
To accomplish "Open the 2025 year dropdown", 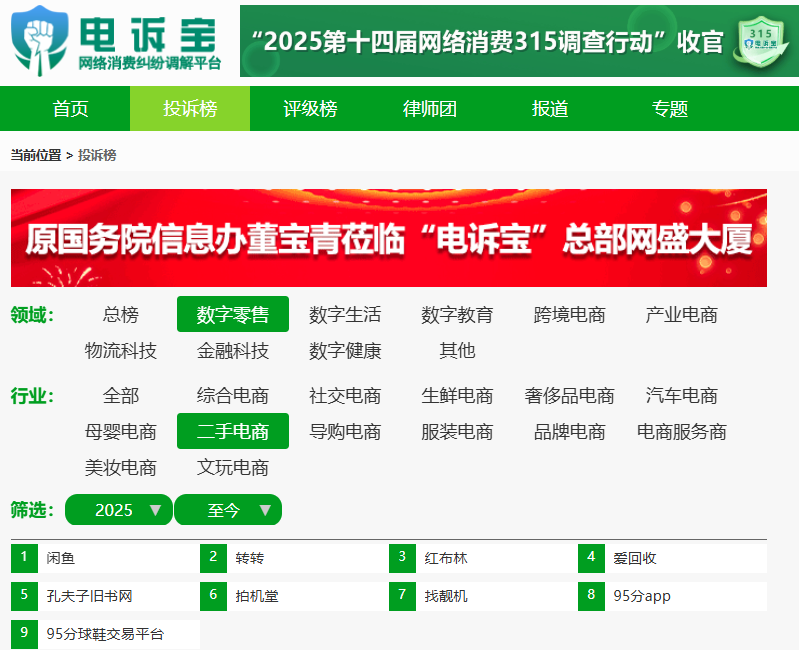I will (x=119, y=509).
